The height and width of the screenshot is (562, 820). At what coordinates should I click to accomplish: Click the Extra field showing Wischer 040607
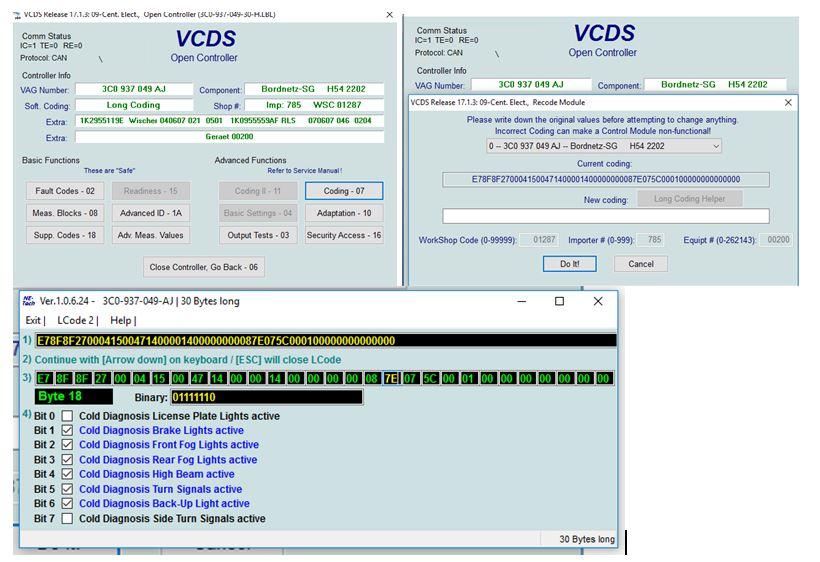coord(229,121)
